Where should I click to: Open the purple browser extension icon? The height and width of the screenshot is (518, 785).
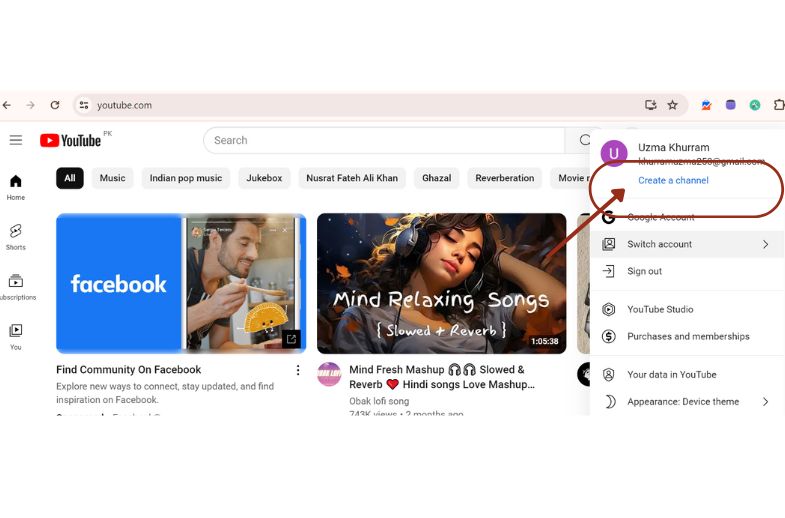pos(730,105)
